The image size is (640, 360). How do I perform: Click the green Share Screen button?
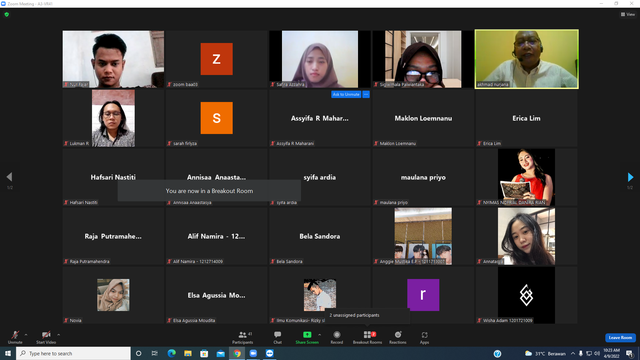[307, 337]
